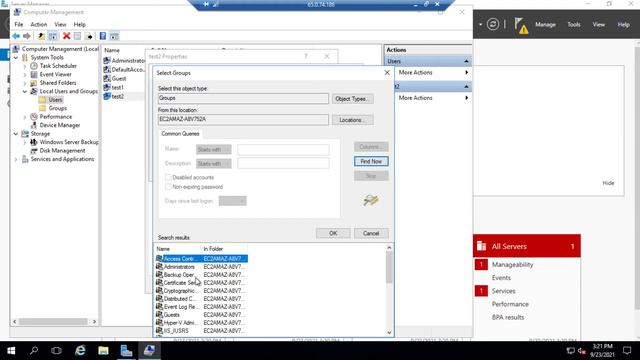Open the Name 'Starts with' dropdown
This screenshot has width=640, height=360.
213,149
